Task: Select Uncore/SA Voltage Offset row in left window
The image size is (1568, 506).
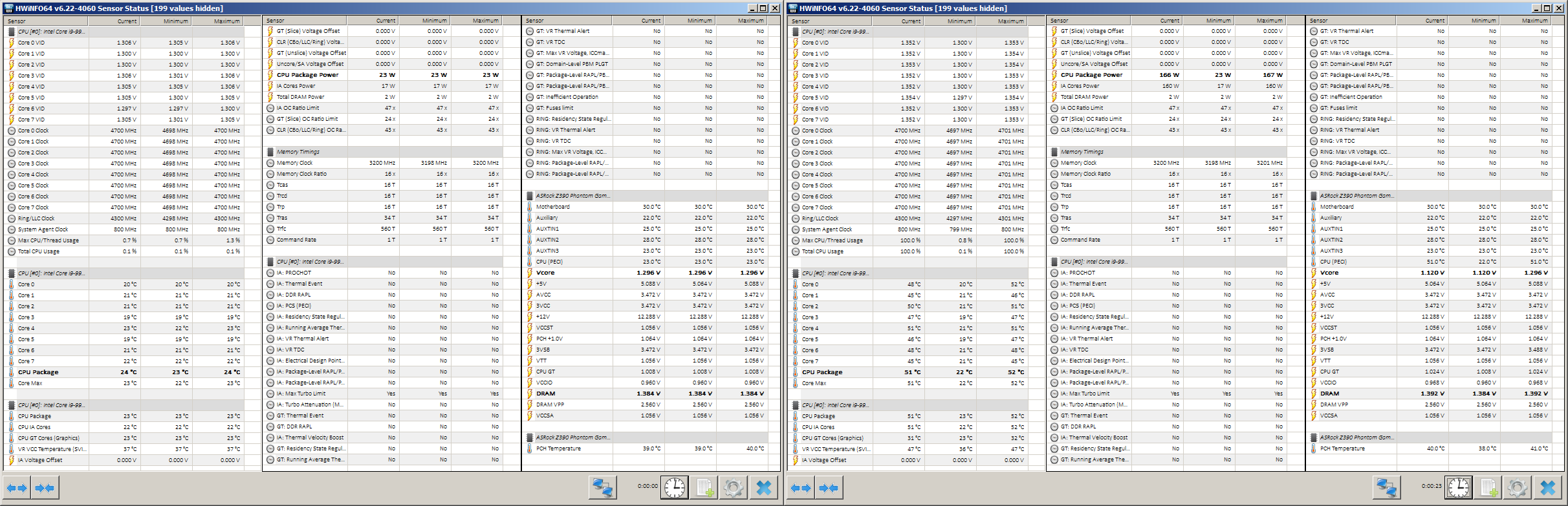Action: pyautogui.click(x=384, y=64)
